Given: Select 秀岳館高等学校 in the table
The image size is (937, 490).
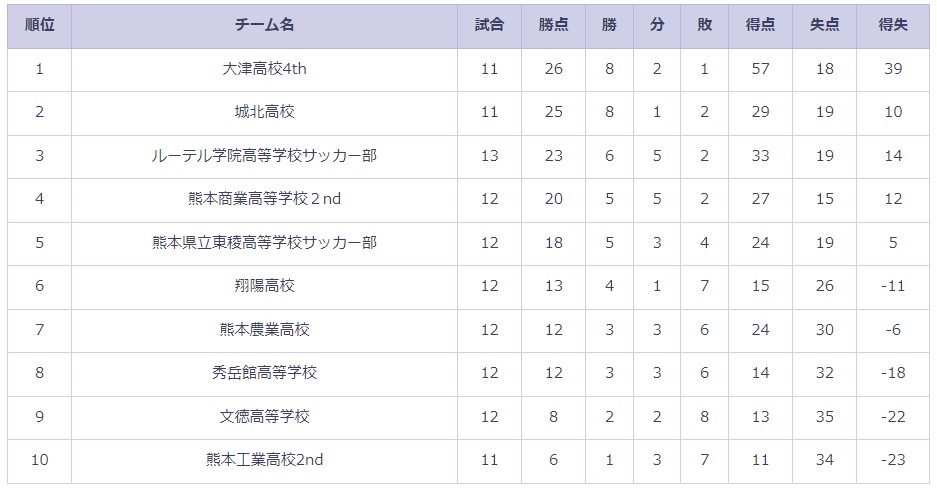Looking at the screenshot, I should [264, 373].
